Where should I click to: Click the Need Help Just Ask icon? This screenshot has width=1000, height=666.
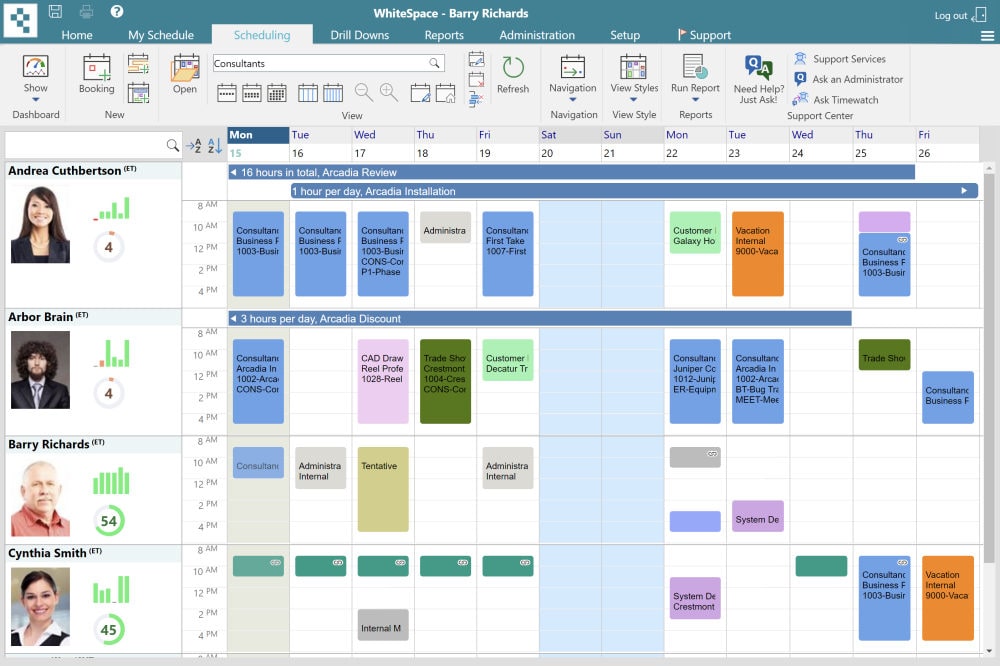758,67
